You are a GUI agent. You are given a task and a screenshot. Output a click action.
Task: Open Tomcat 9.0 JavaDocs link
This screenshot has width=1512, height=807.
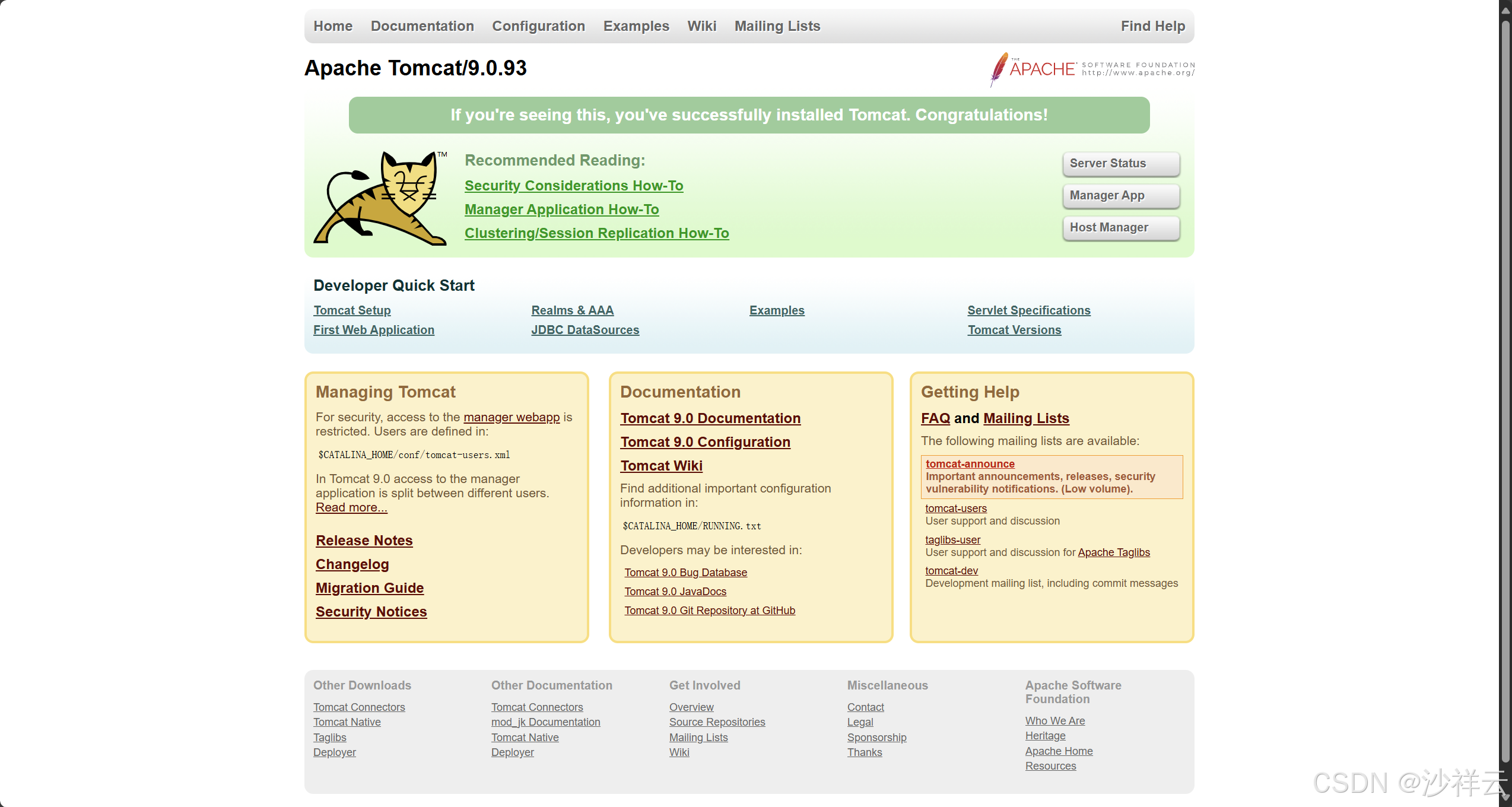click(675, 592)
